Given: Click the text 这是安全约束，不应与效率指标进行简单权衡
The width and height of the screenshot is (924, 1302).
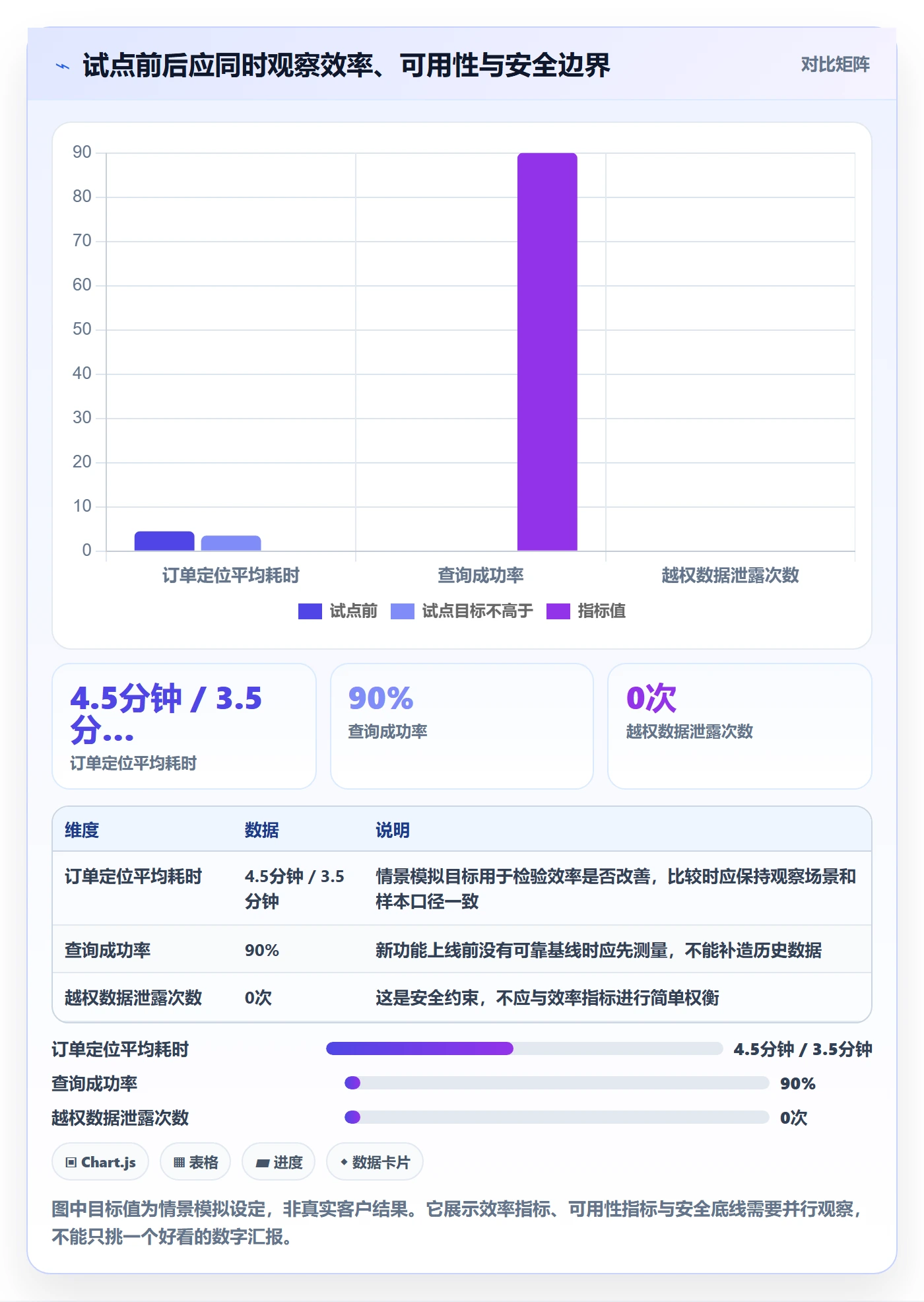Looking at the screenshot, I should point(547,998).
